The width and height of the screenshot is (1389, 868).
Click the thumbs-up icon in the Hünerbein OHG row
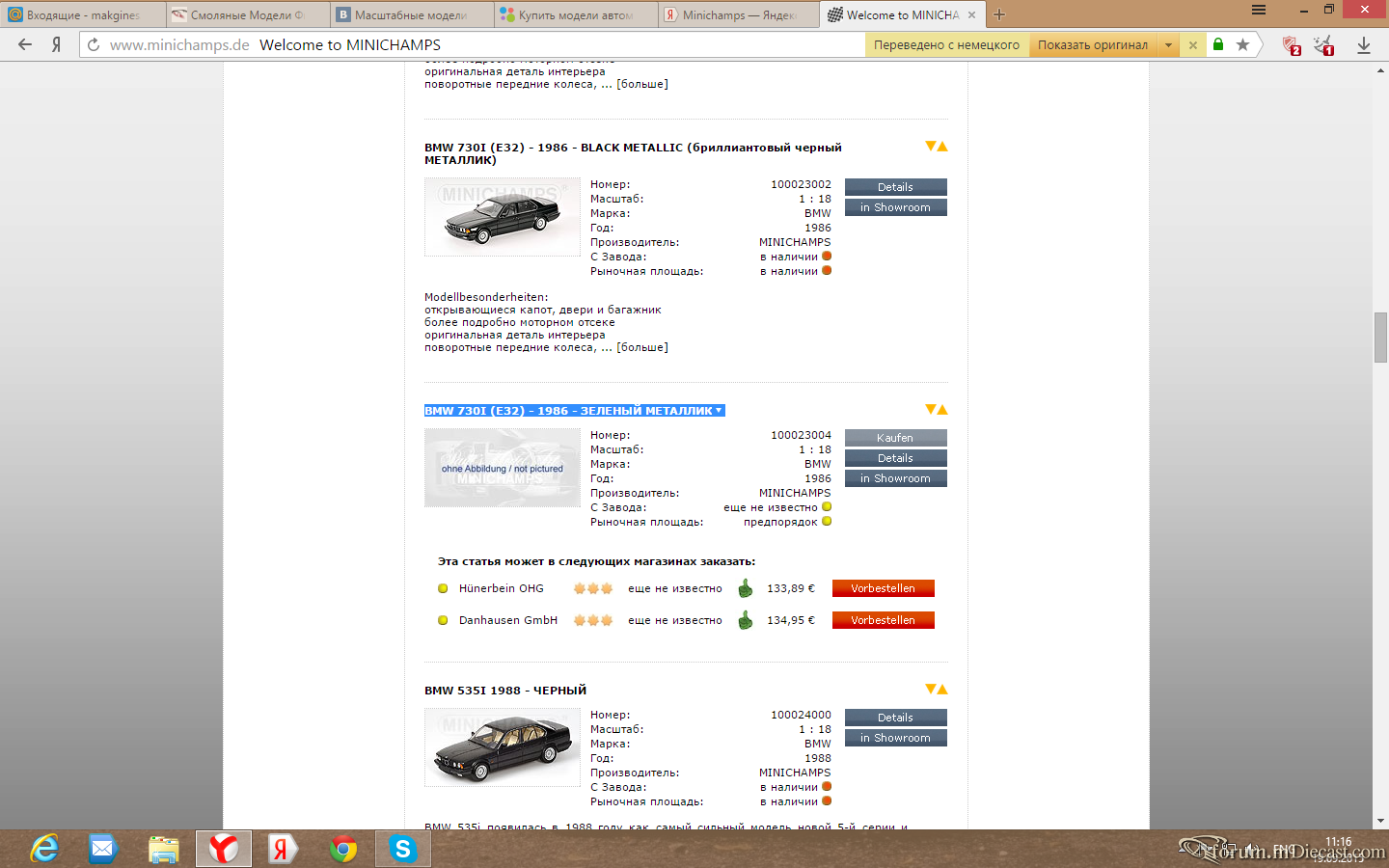tap(745, 588)
